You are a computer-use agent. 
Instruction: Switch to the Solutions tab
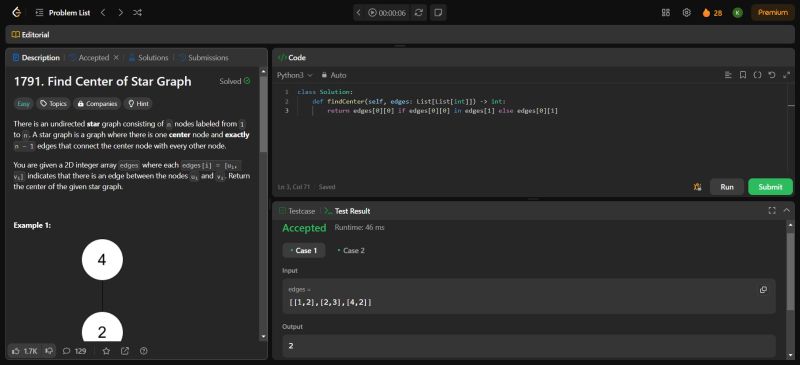148,58
